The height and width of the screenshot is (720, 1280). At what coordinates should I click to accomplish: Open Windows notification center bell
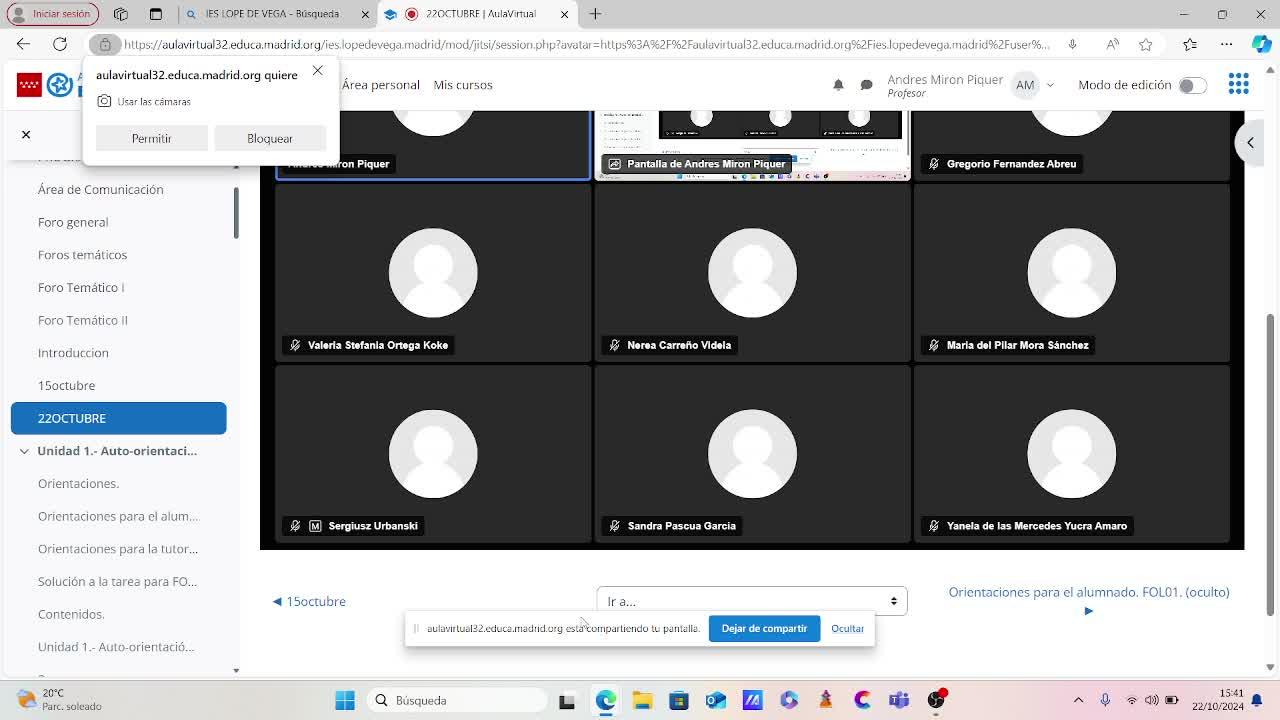click(x=1257, y=700)
